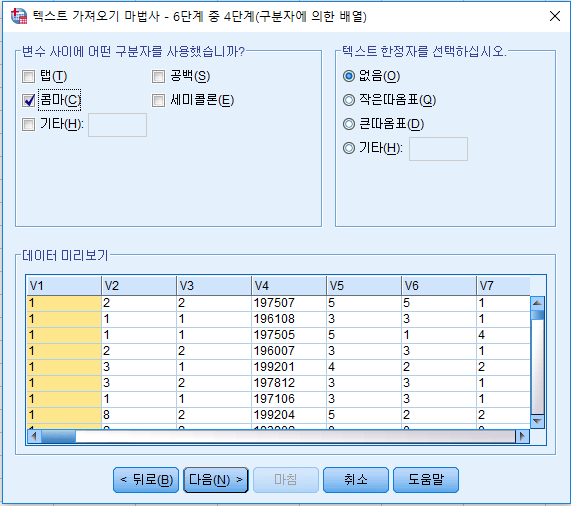Select the V4 column header in preview
The height and width of the screenshot is (506, 571).
pyautogui.click(x=288, y=286)
